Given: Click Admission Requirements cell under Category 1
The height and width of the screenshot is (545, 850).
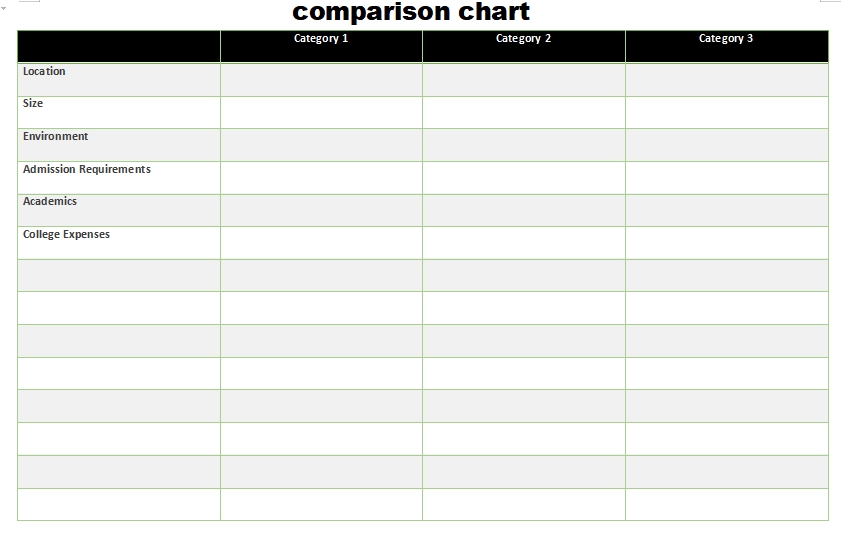Looking at the screenshot, I should point(321,178).
